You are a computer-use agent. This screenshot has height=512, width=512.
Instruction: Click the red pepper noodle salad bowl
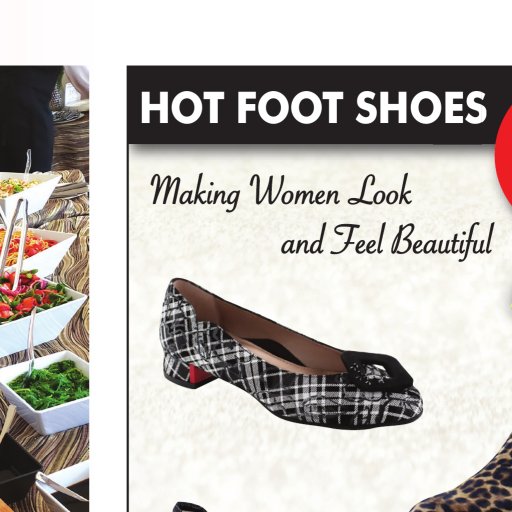(x=37, y=249)
